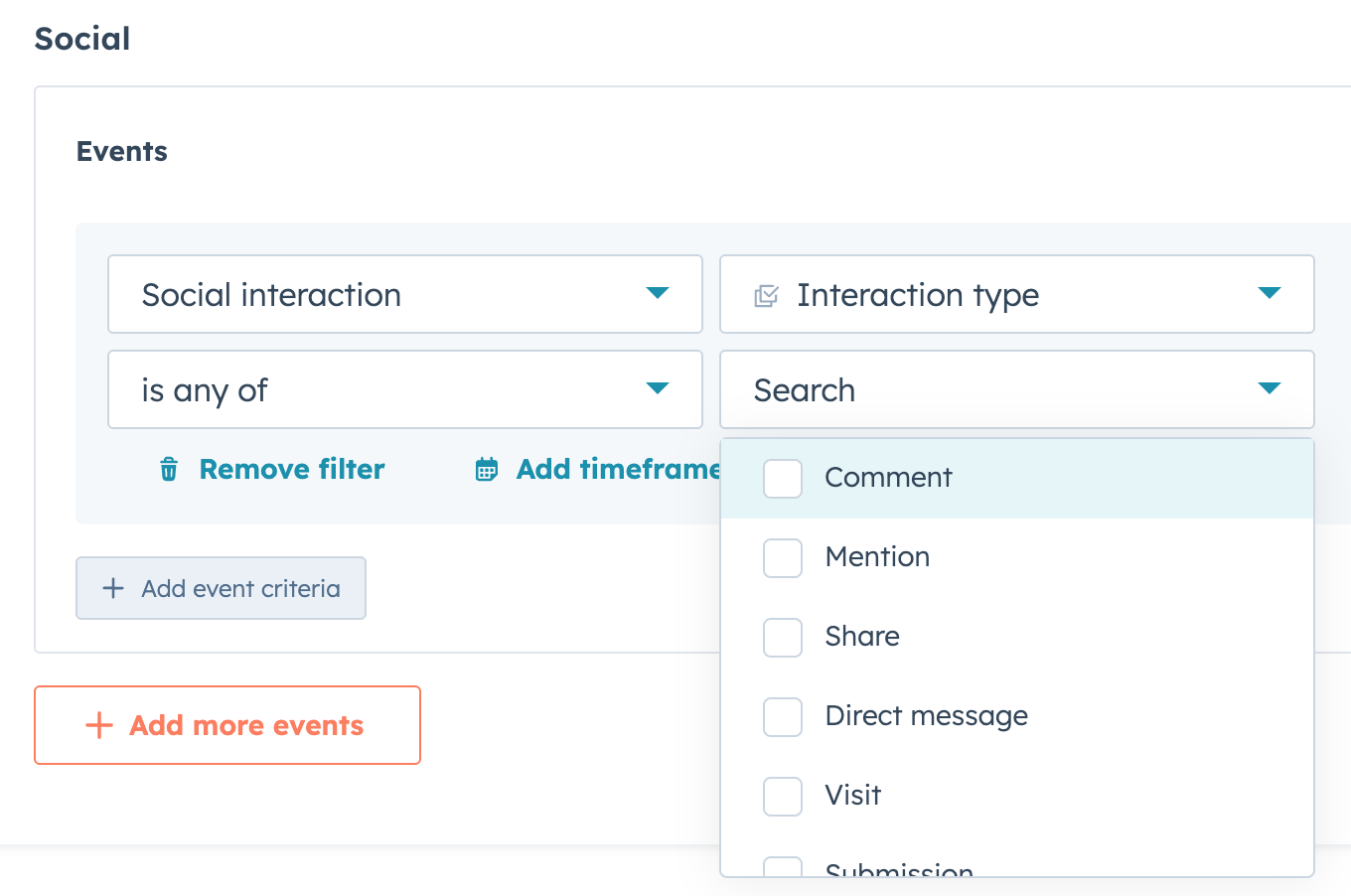Viewport: 1351px width, 896px height.
Task: Click the checklist icon beside Interaction type
Action: tap(766, 295)
